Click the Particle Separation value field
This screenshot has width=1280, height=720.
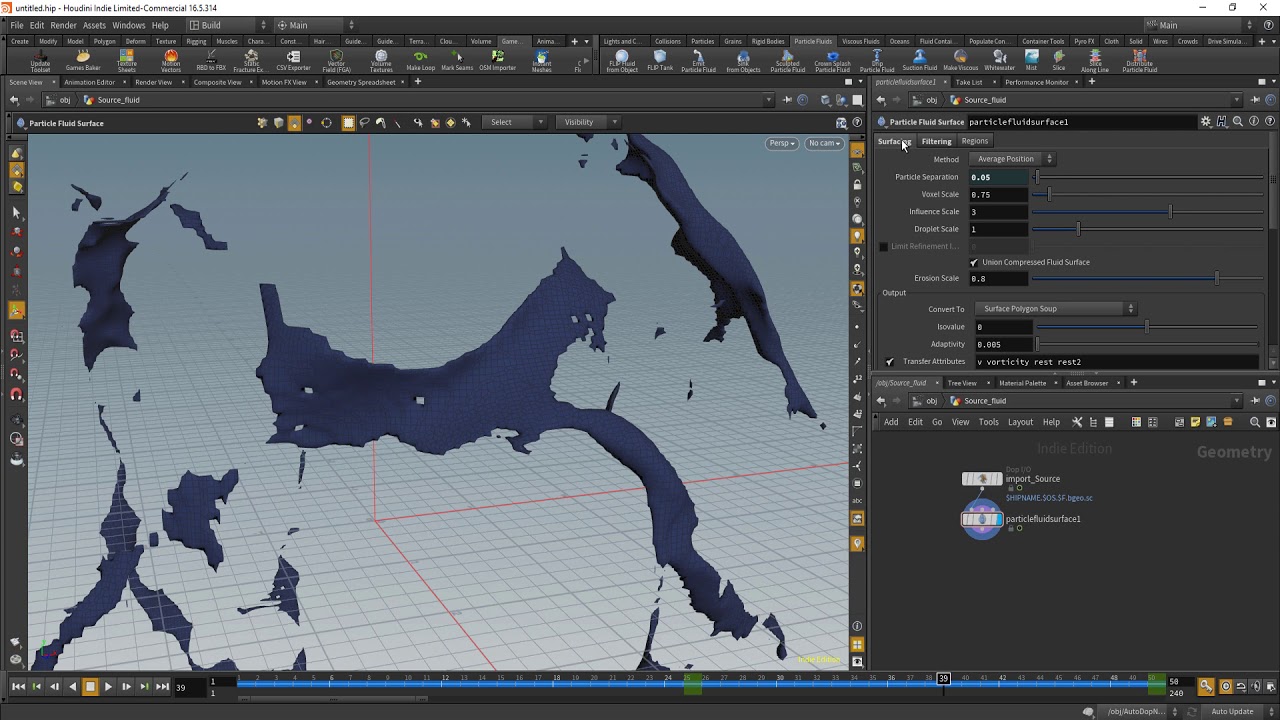pyautogui.click(x=997, y=177)
